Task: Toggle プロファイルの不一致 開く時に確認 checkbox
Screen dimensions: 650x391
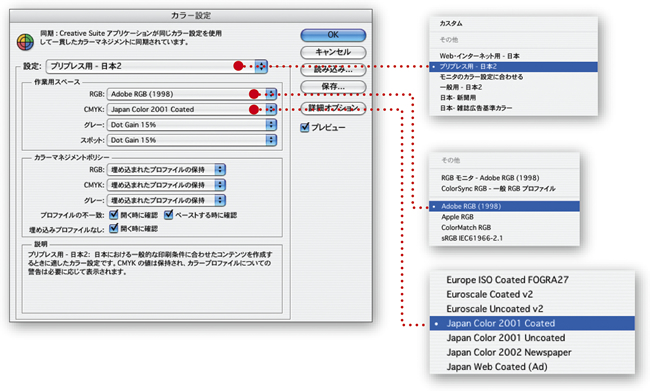Action: tap(114, 215)
